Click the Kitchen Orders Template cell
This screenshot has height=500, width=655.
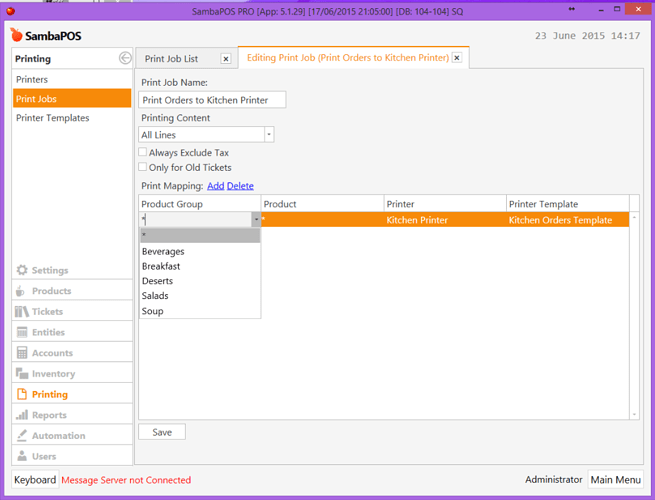coord(568,220)
